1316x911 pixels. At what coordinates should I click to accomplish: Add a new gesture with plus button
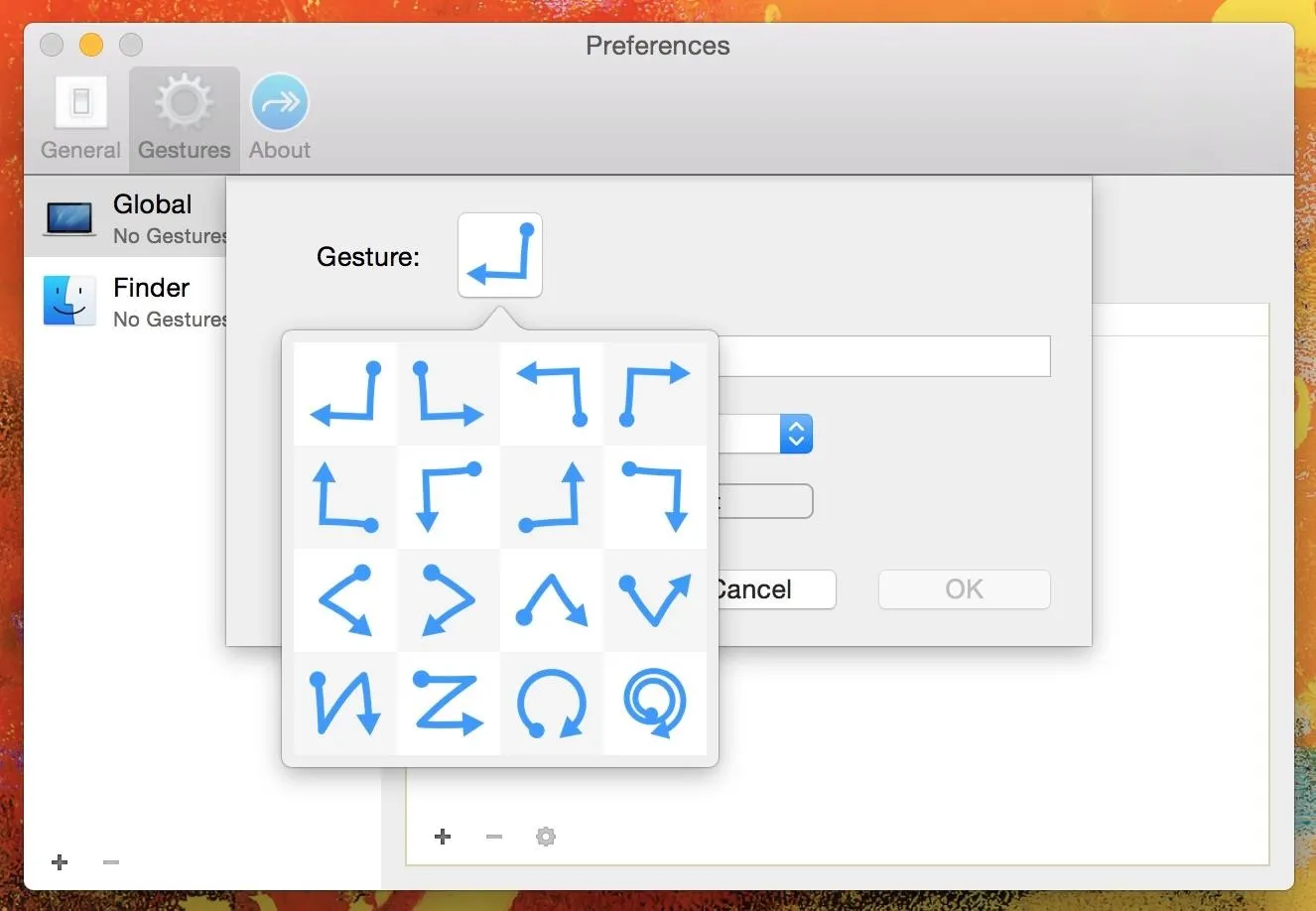(443, 837)
